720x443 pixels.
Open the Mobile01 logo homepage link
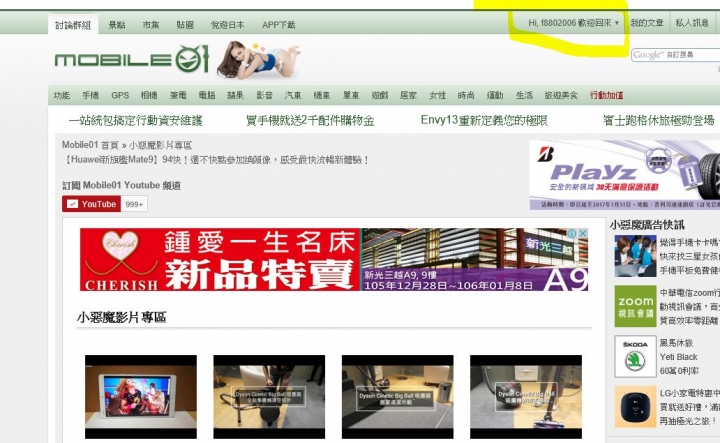pyautogui.click(x=132, y=59)
